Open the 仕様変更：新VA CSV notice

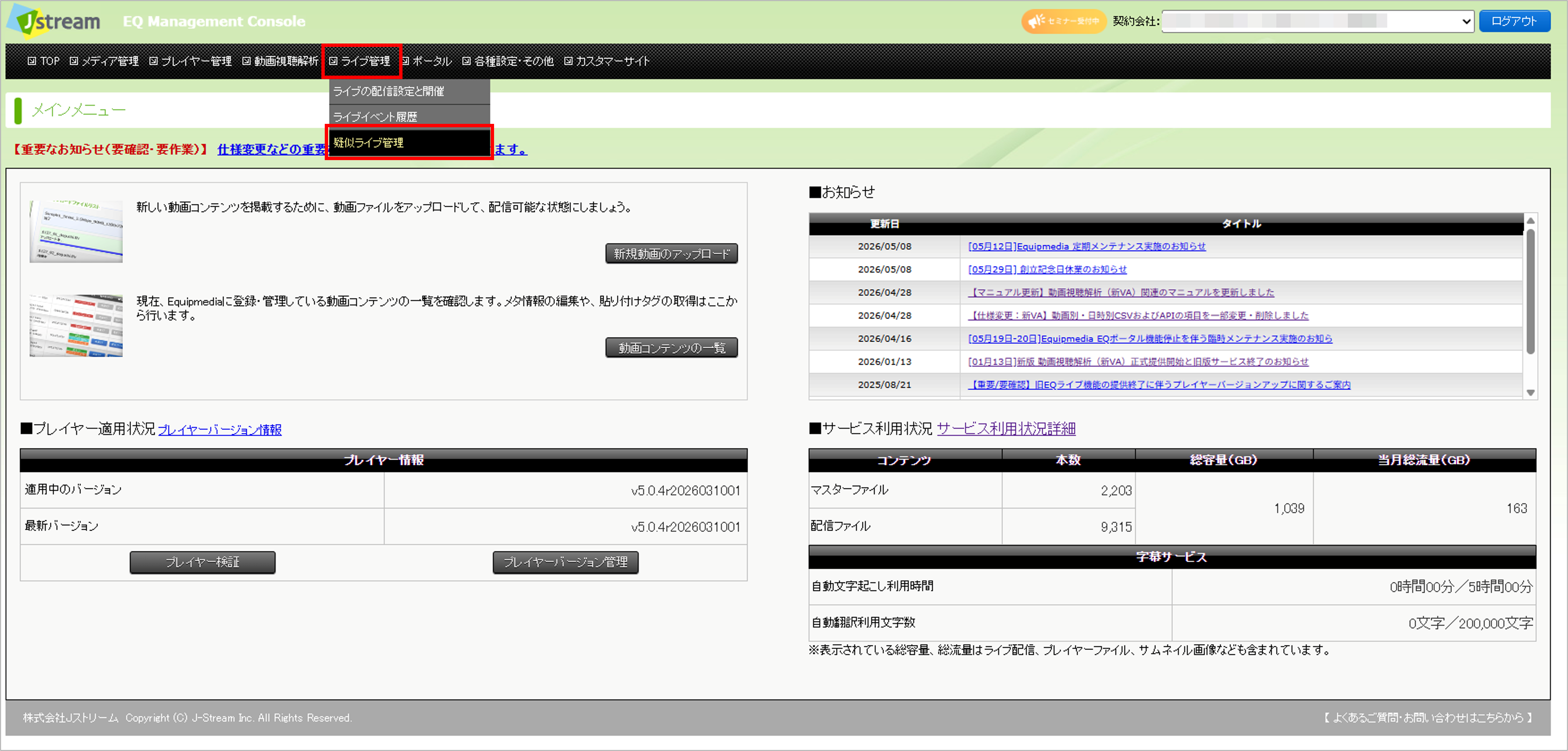pyautogui.click(x=1138, y=316)
